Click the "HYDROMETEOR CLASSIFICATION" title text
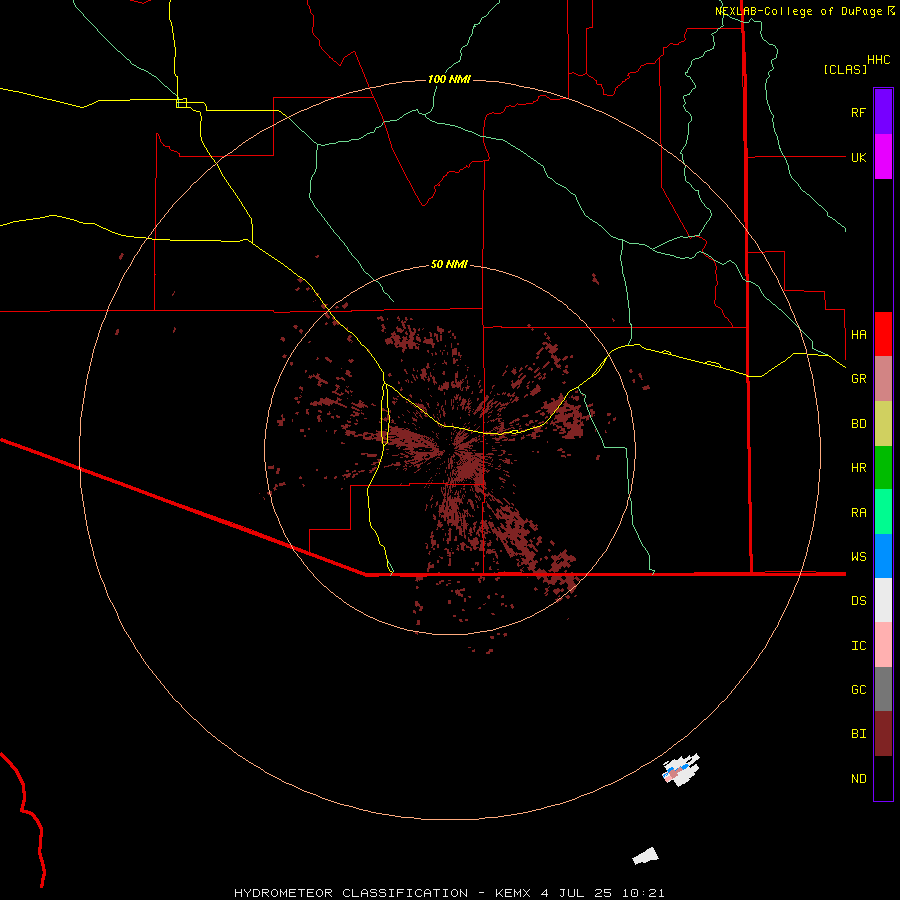This screenshot has width=900, height=900. point(351,893)
